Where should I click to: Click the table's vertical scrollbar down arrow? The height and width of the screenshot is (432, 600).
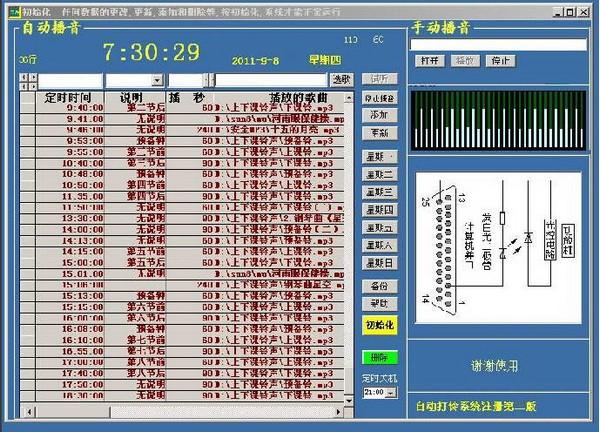click(349, 401)
